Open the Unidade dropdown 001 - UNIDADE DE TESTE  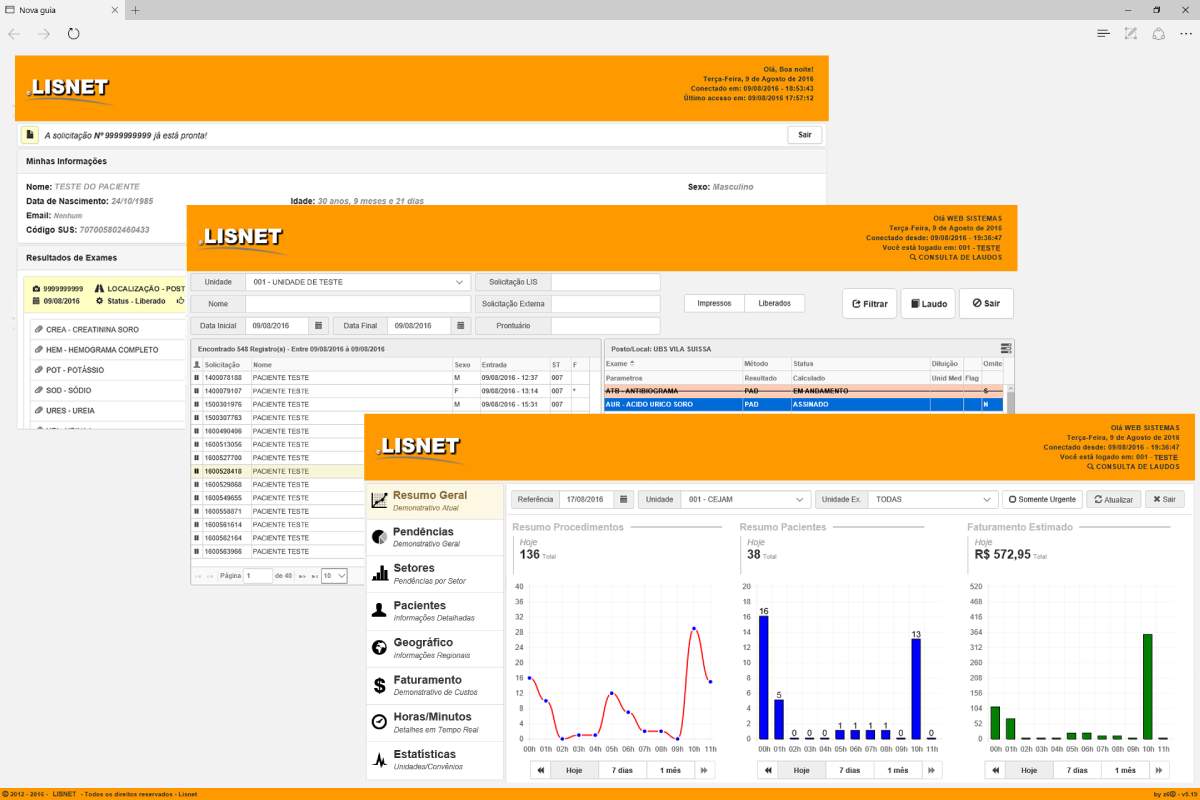tap(358, 282)
